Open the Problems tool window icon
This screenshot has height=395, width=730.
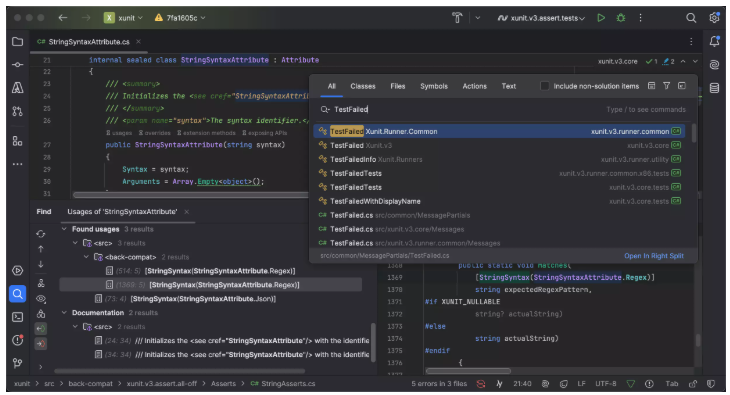[17, 340]
